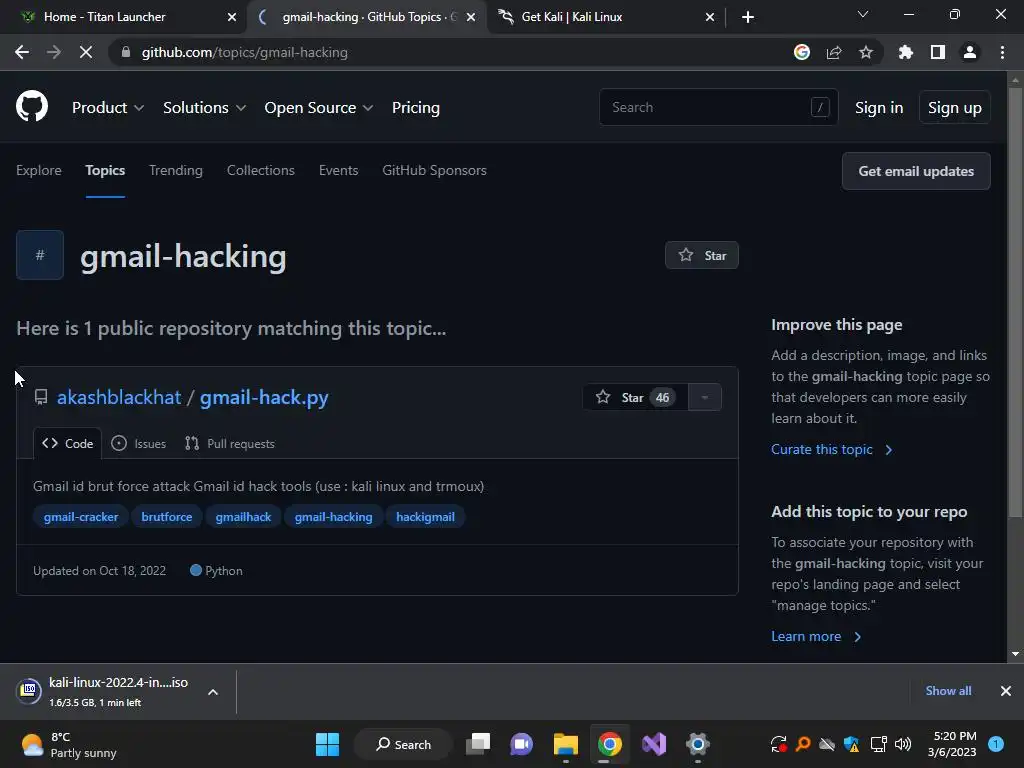Follow the Learn more link
1024x768 pixels.
pyautogui.click(x=816, y=637)
